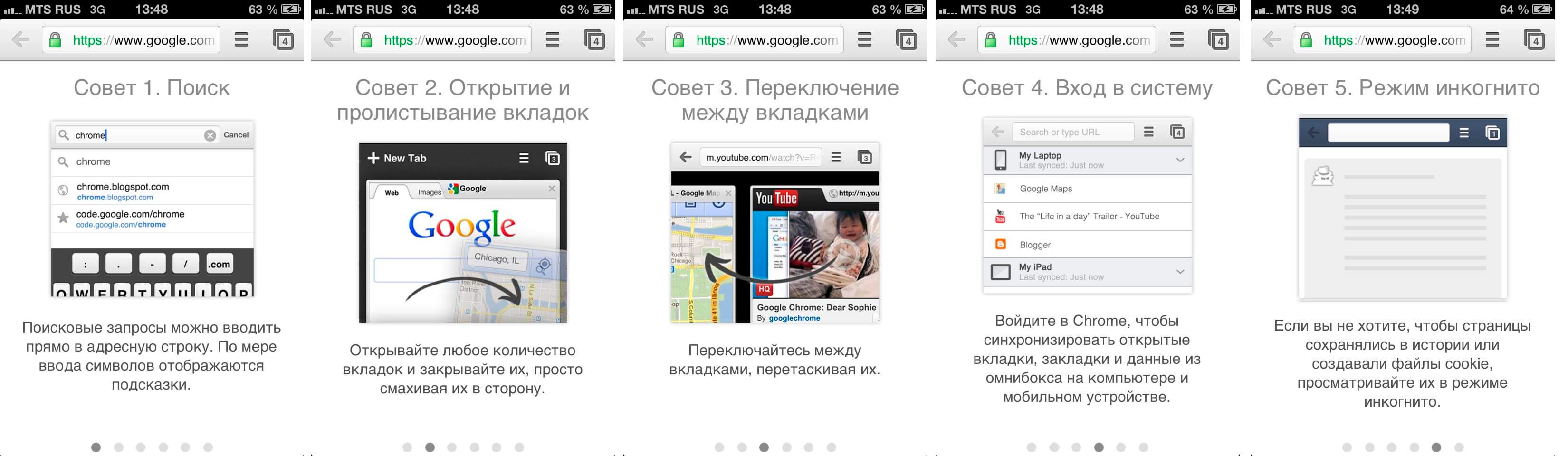Tap the first page dot on Совет 2 screen

click(x=407, y=447)
